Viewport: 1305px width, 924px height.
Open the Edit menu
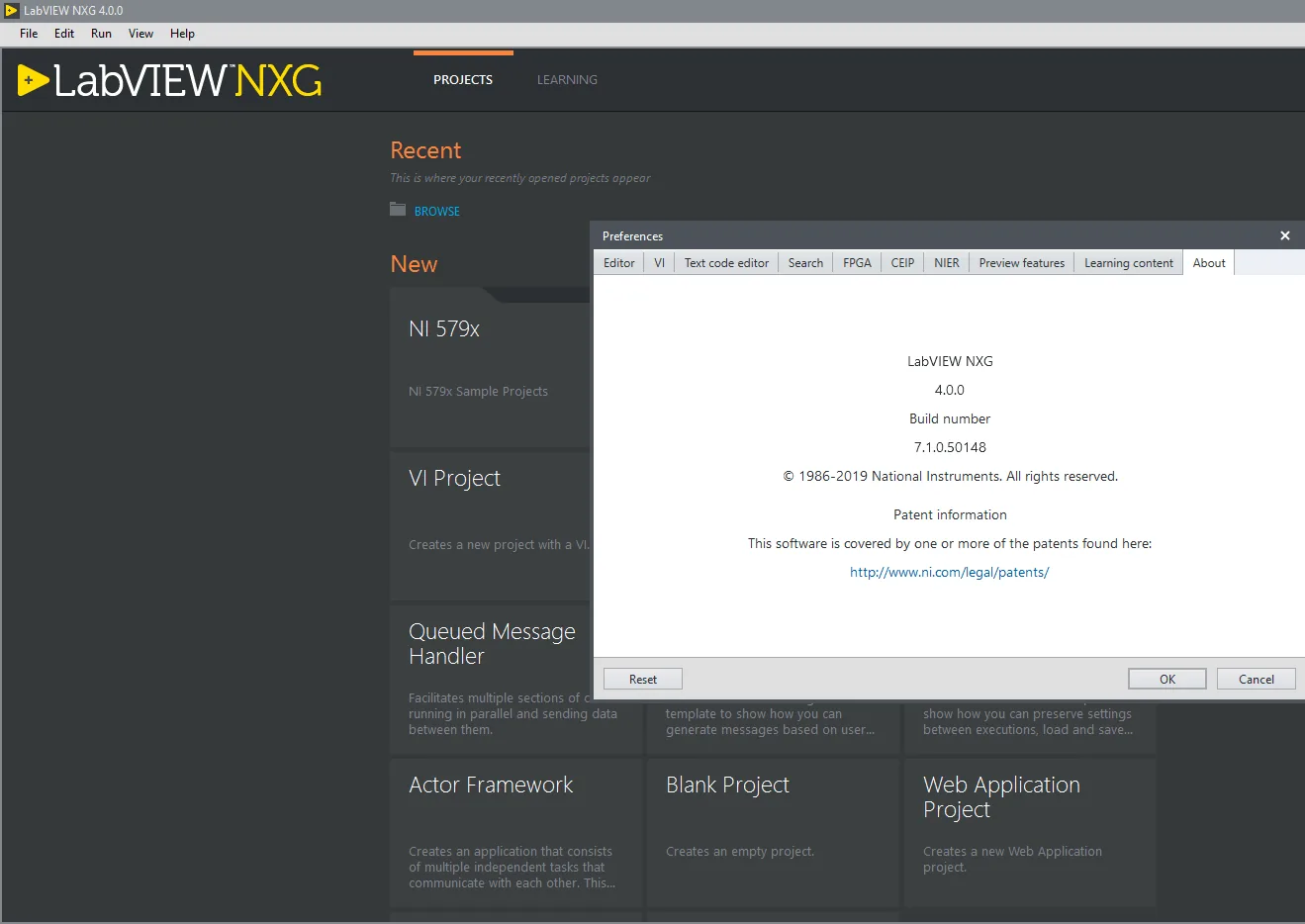coord(64,34)
